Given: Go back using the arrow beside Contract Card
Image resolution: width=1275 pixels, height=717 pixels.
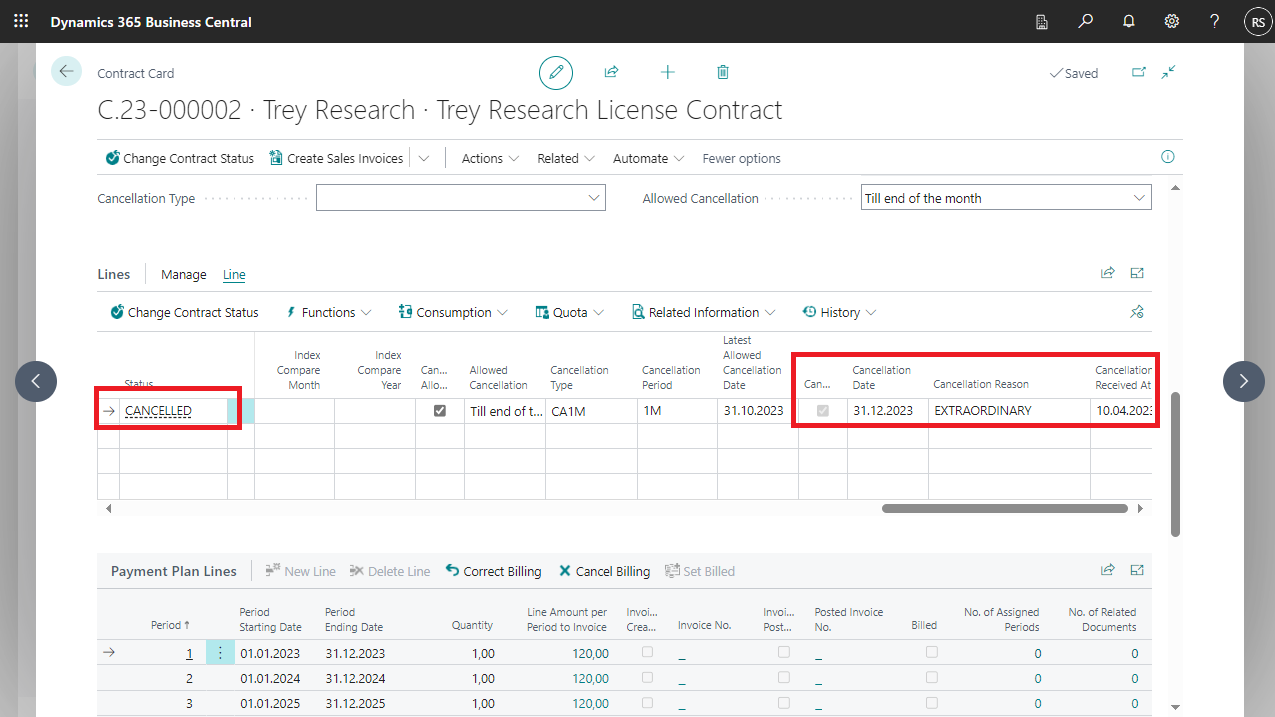Looking at the screenshot, I should click(x=66, y=71).
